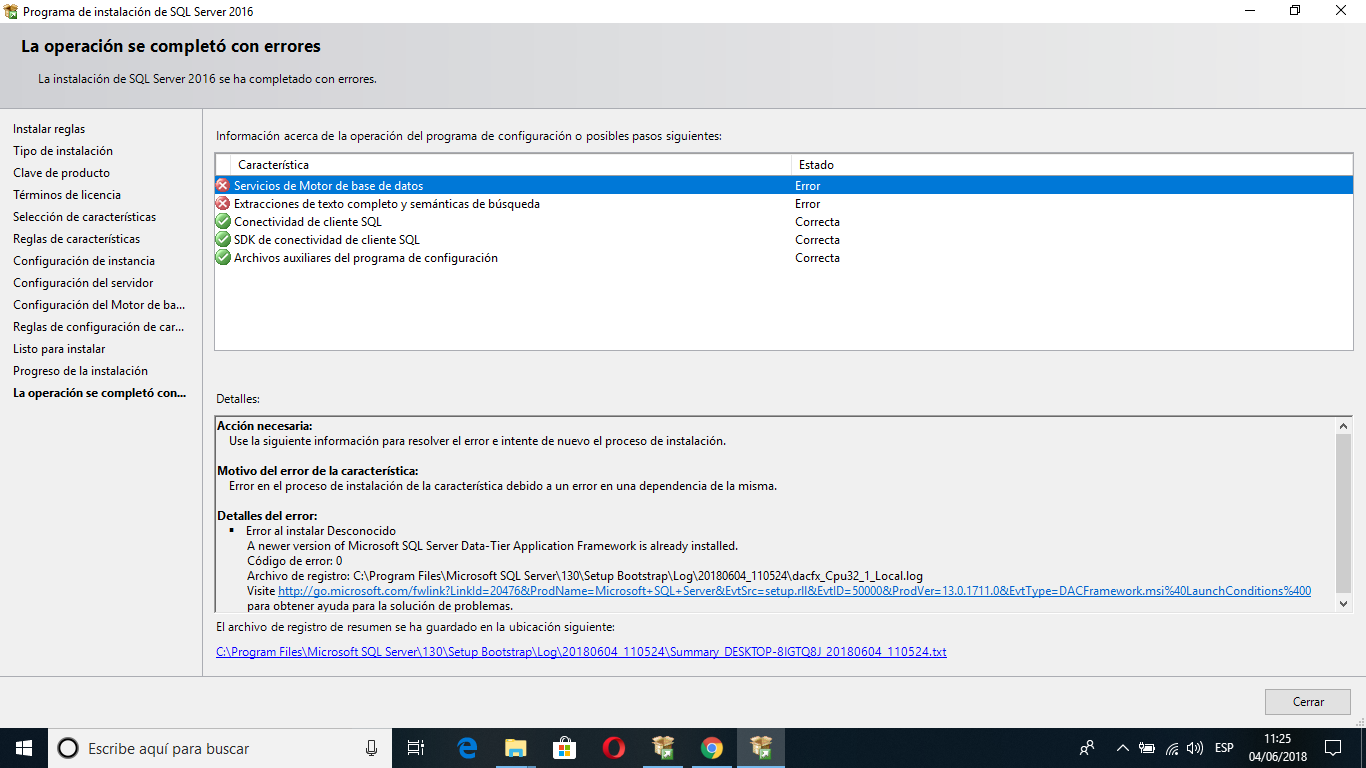The image size is (1366, 768).
Task: Select the Extracciones de texto completo row
Action: tap(784, 204)
